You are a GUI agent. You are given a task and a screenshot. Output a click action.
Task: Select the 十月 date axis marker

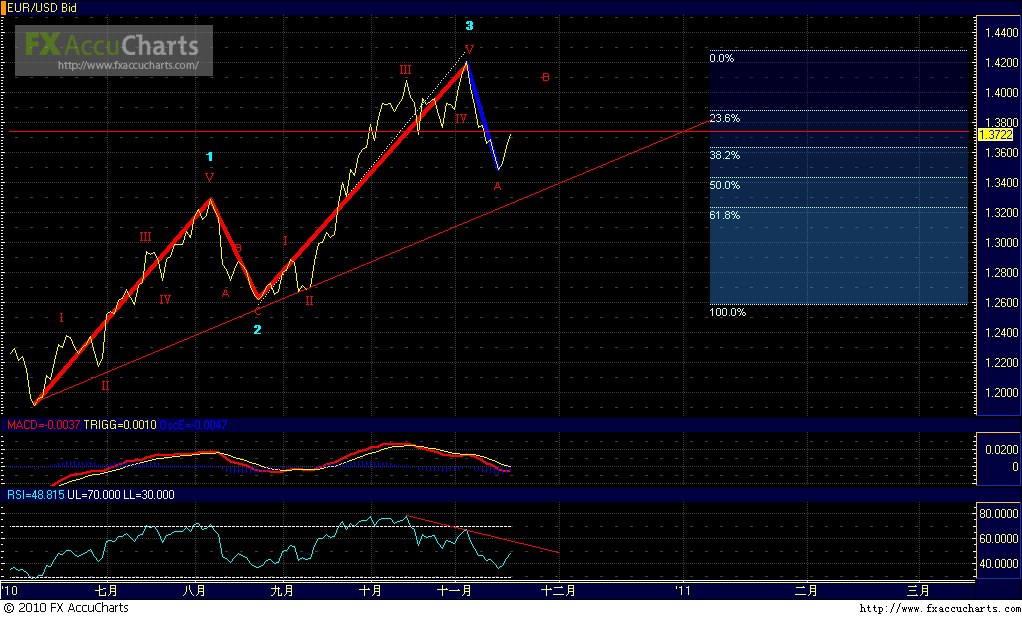[x=371, y=591]
